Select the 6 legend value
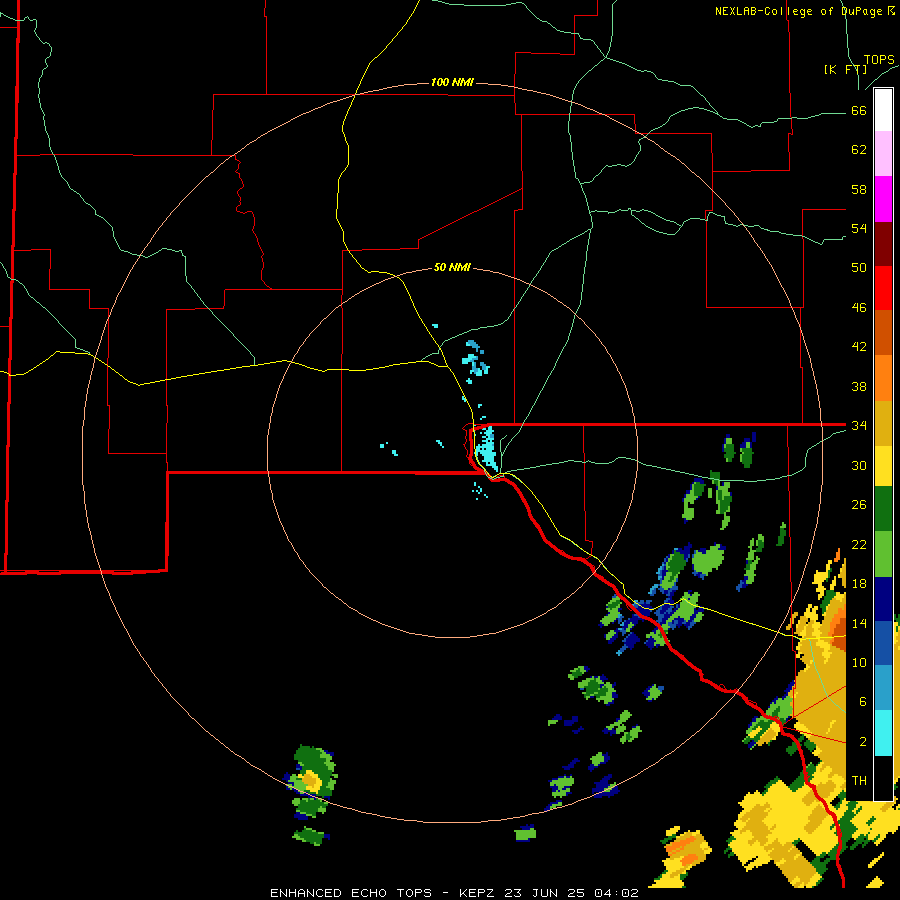Image resolution: width=900 pixels, height=900 pixels. click(x=863, y=702)
